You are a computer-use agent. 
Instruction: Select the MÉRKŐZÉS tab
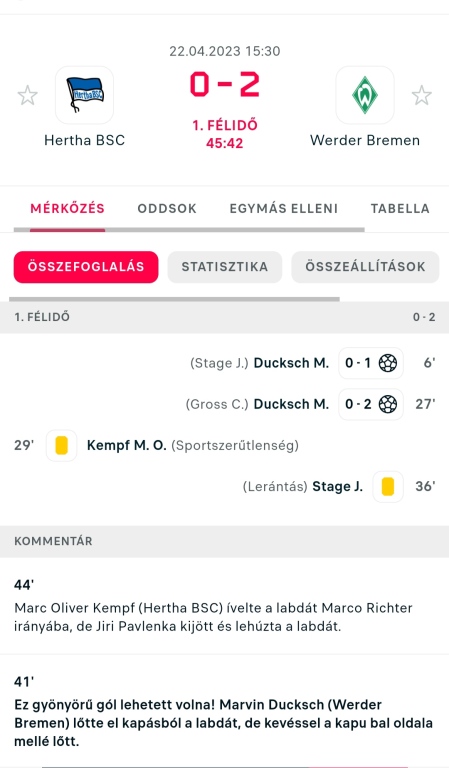point(68,208)
